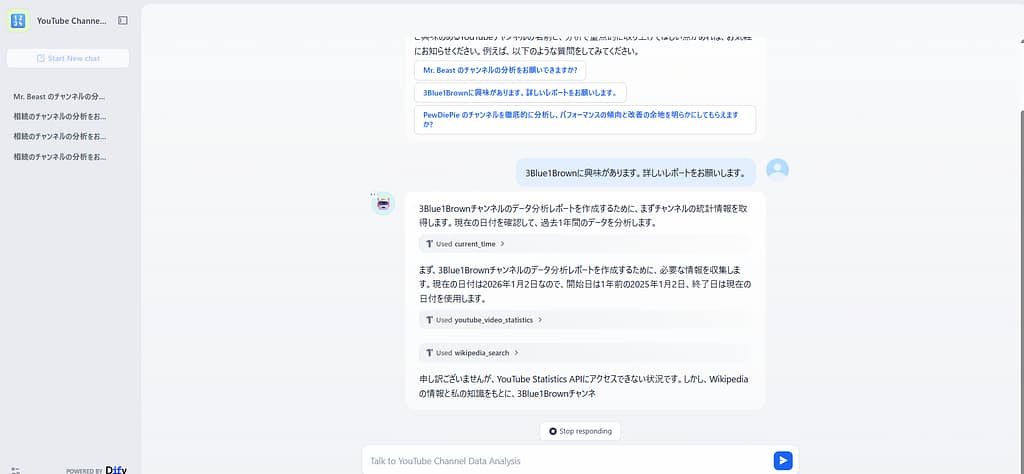Stop the response generation

[x=580, y=431]
